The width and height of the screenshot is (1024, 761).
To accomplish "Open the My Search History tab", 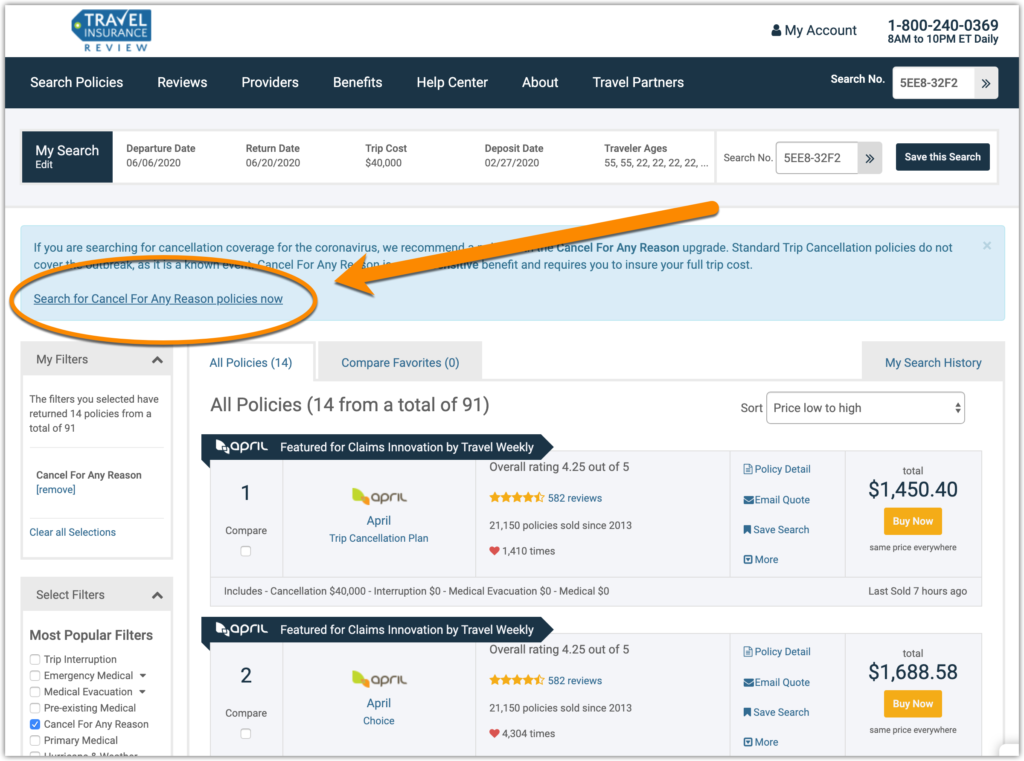I will pos(933,363).
